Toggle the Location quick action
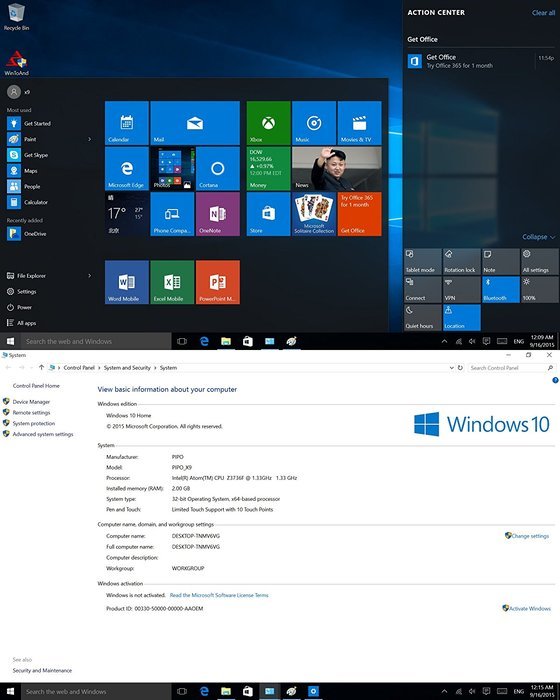The image size is (560, 700). (x=462, y=317)
